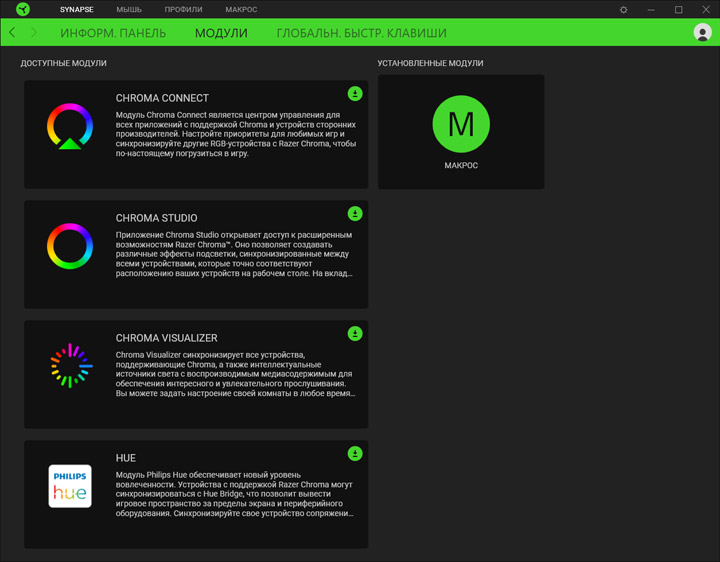Click the Philips Hue description text
Viewport: 720px width, 562px height.
pyautogui.click(x=235, y=494)
